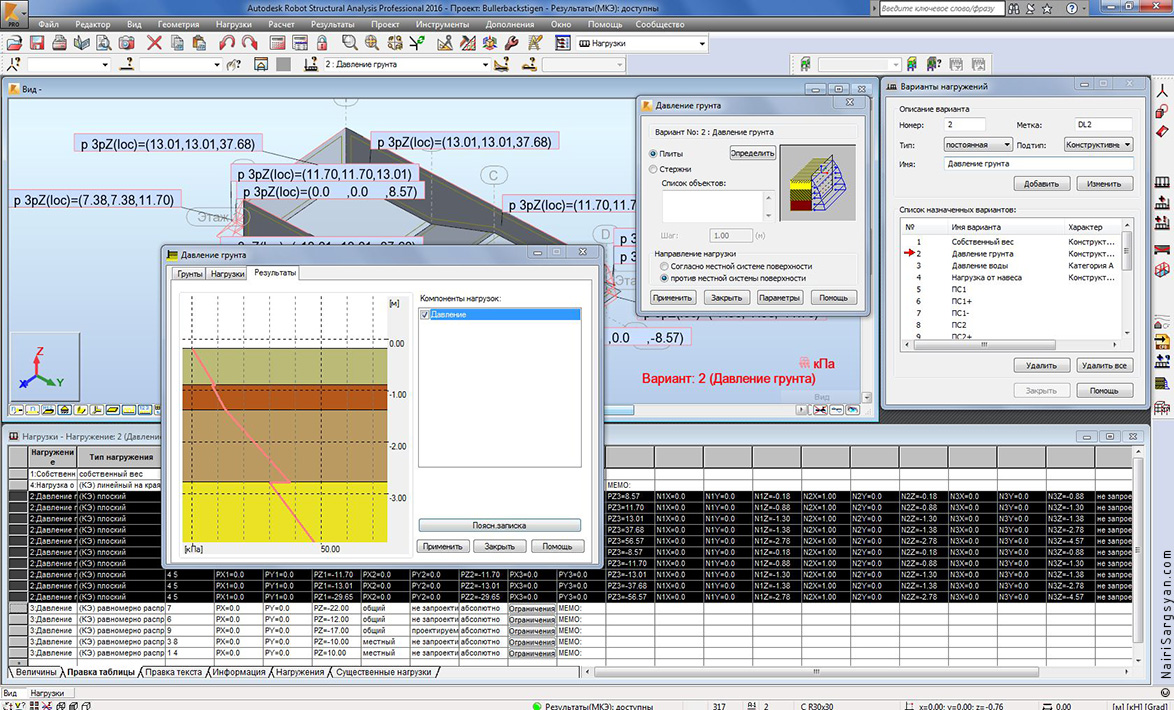Click the Изменить button
Image resolution: width=1174 pixels, height=710 pixels.
tap(1104, 183)
